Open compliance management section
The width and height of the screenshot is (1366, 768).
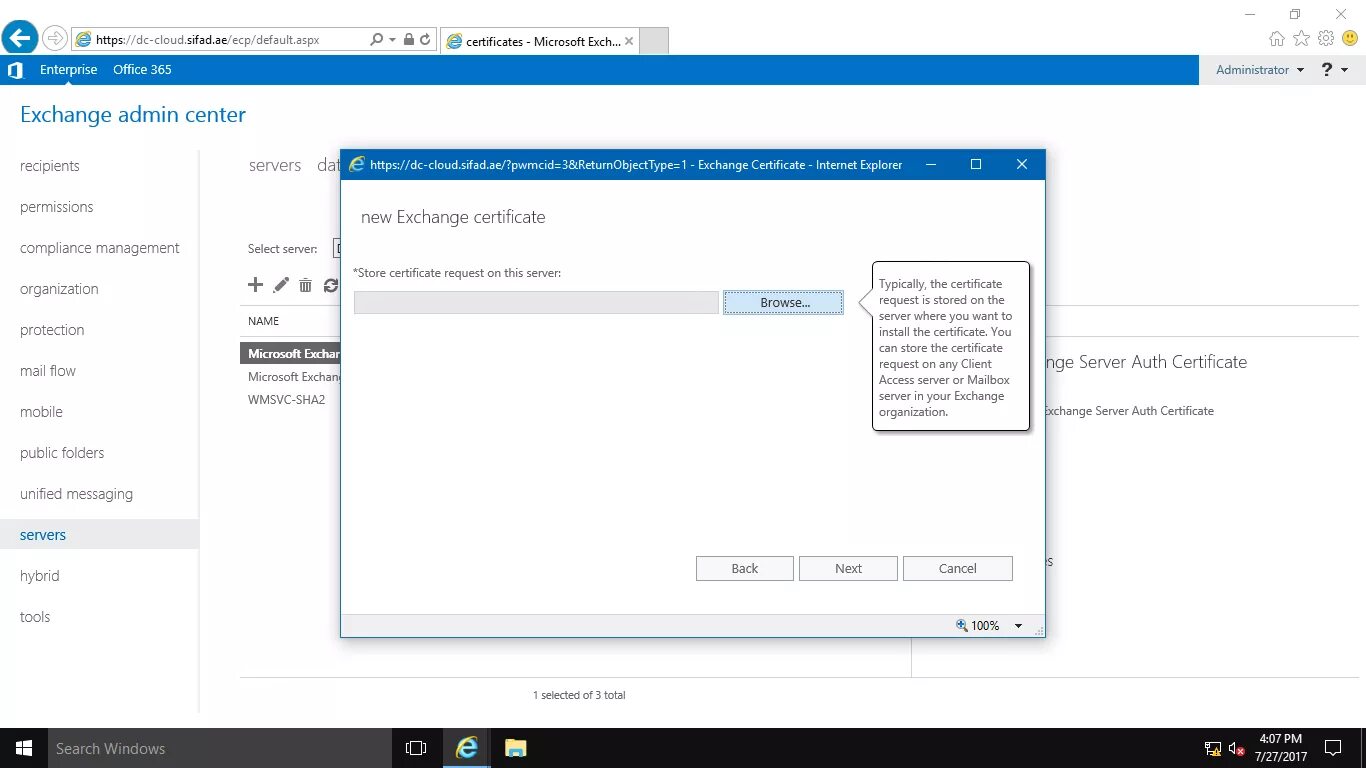tap(100, 248)
